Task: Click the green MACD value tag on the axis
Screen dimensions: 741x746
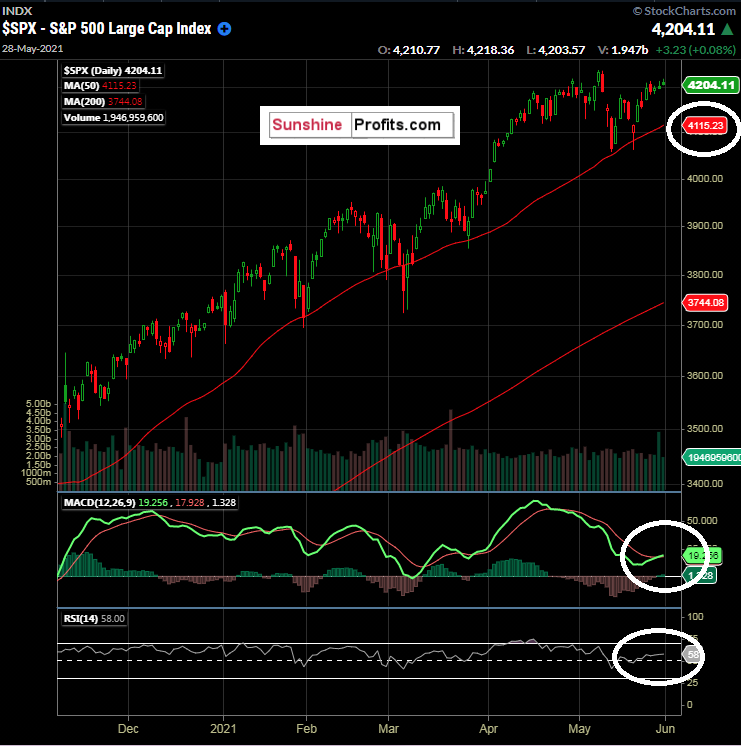Action: (x=702, y=555)
